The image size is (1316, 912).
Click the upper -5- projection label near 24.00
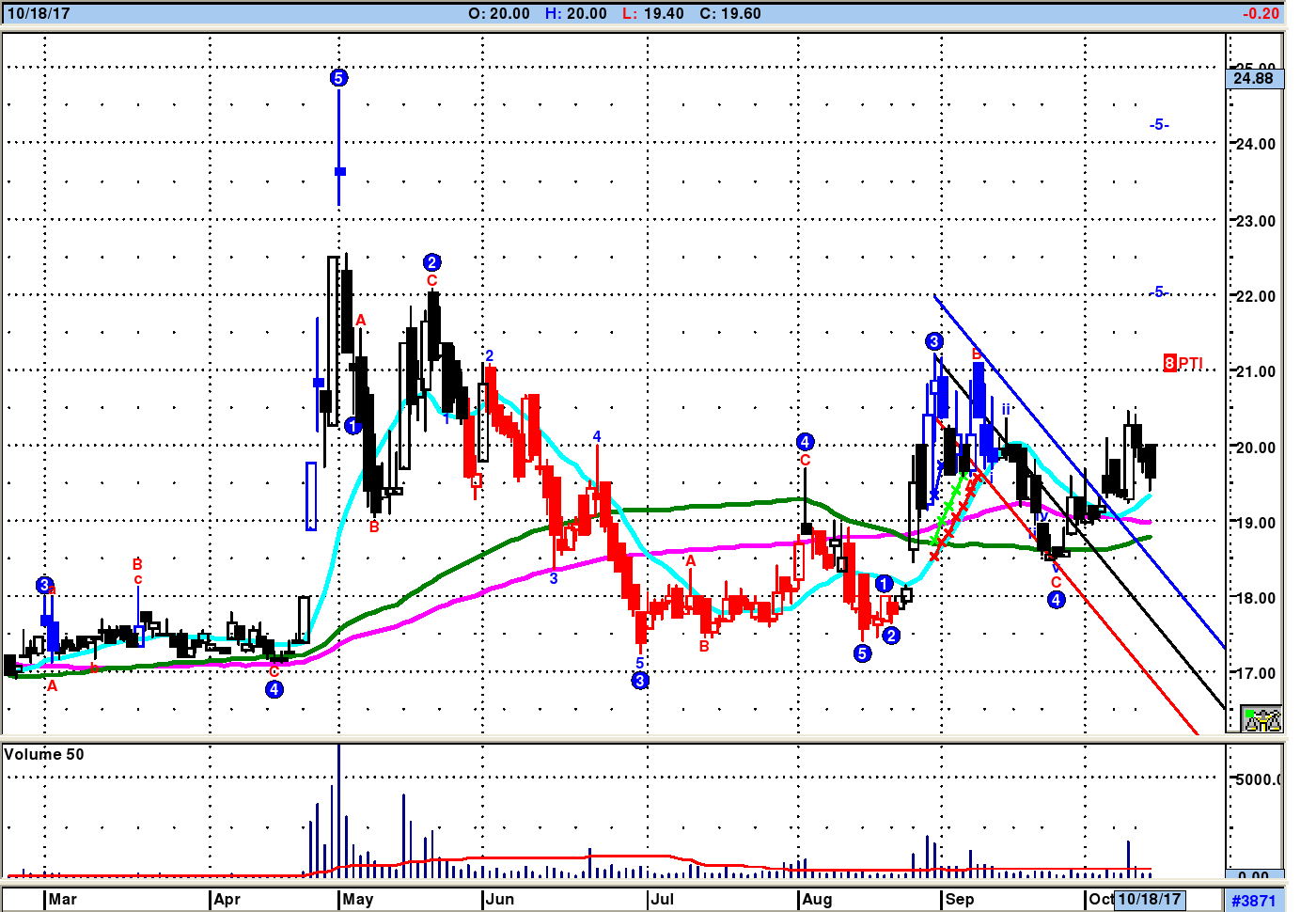(1159, 124)
